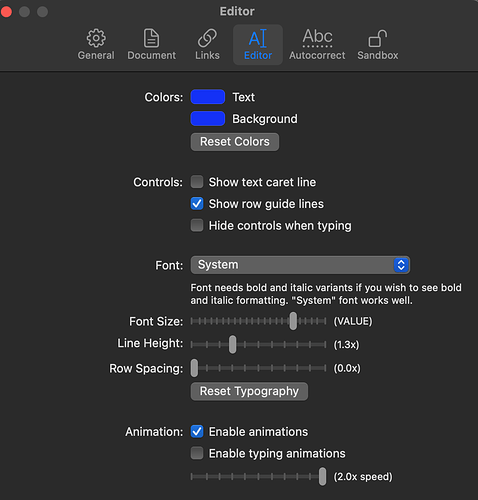
Task: Uncheck Show row guide lines
Action: [x=197, y=204]
